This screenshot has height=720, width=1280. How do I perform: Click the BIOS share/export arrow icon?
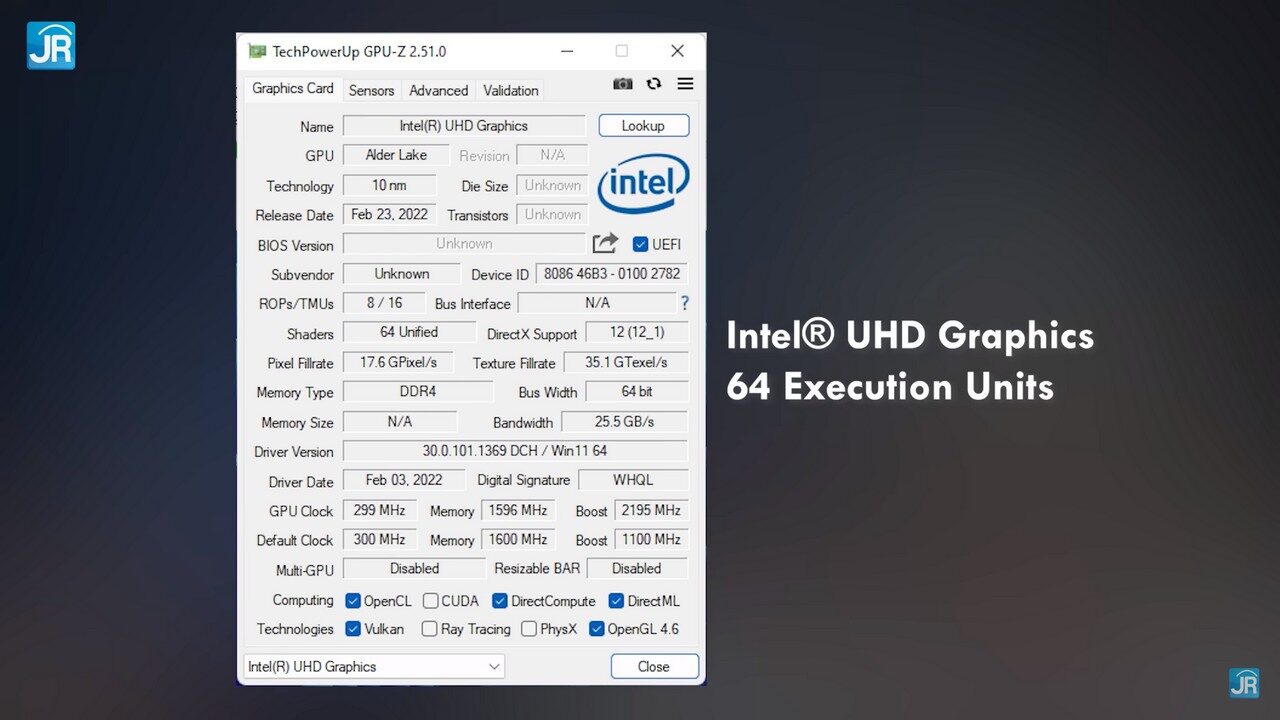click(605, 243)
